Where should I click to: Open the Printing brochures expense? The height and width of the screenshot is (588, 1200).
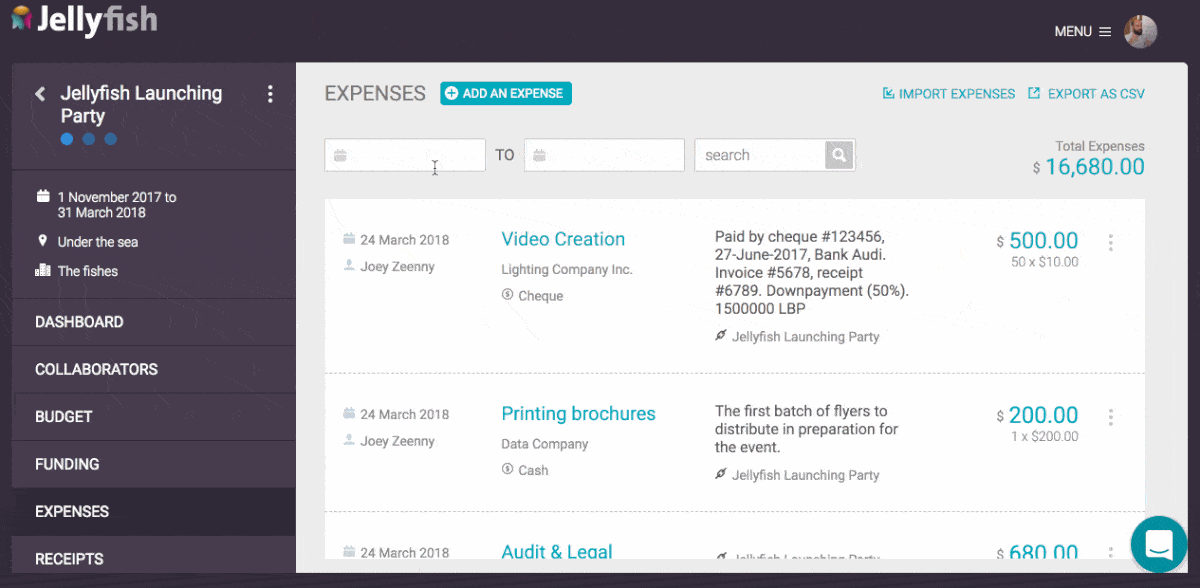pyautogui.click(x=578, y=414)
